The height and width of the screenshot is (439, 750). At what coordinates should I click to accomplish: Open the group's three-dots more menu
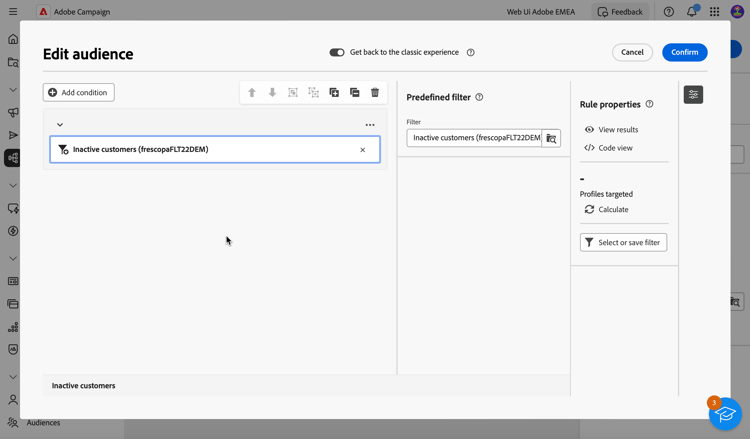(370, 125)
